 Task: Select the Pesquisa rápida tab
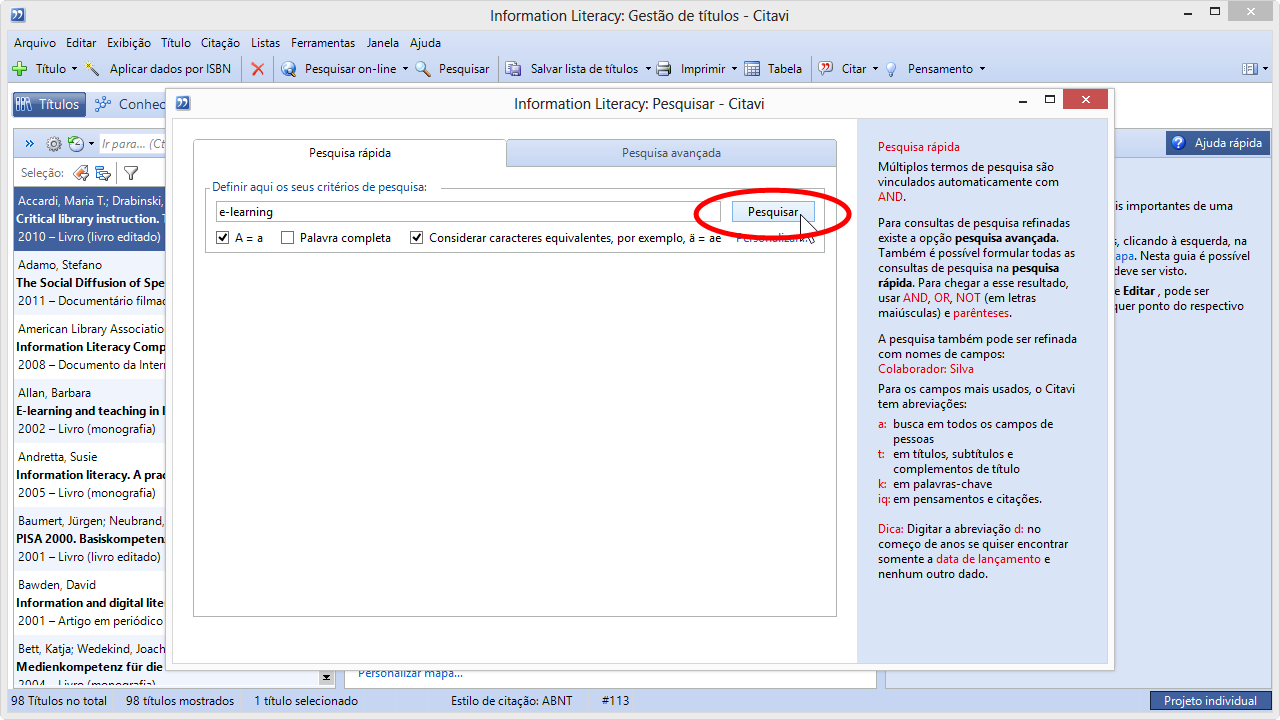tap(350, 153)
